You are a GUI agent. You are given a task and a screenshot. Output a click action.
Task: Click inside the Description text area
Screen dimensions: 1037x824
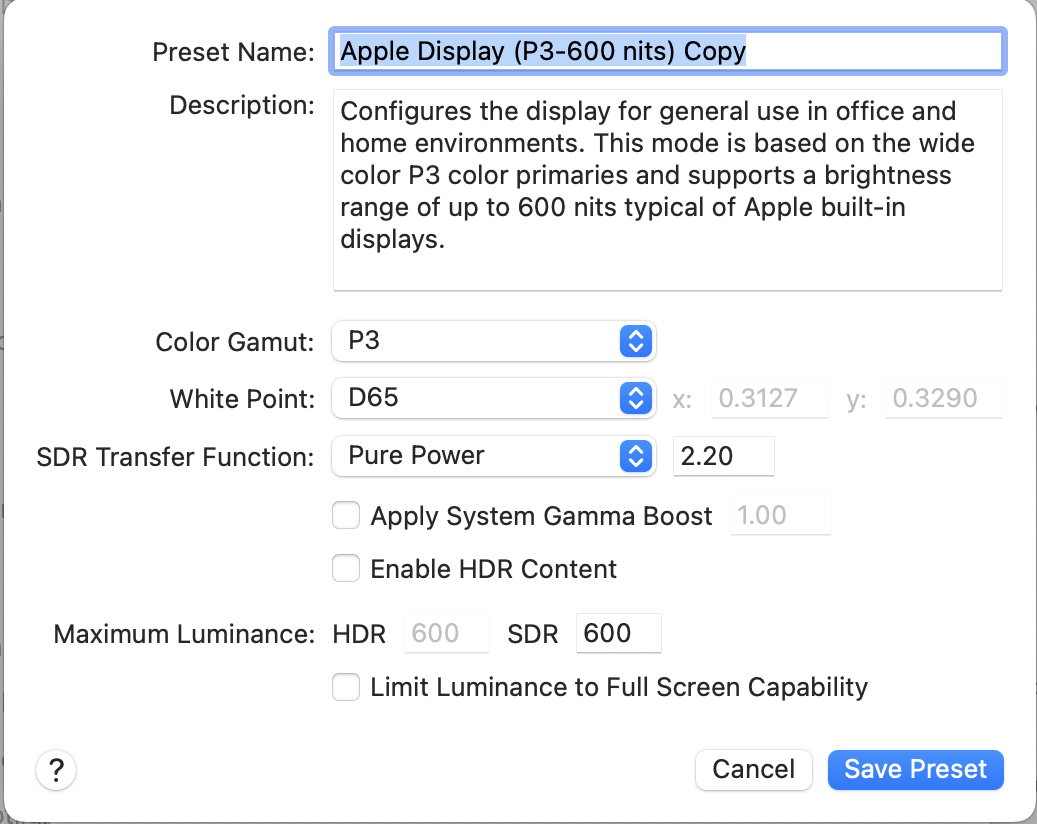click(668, 190)
